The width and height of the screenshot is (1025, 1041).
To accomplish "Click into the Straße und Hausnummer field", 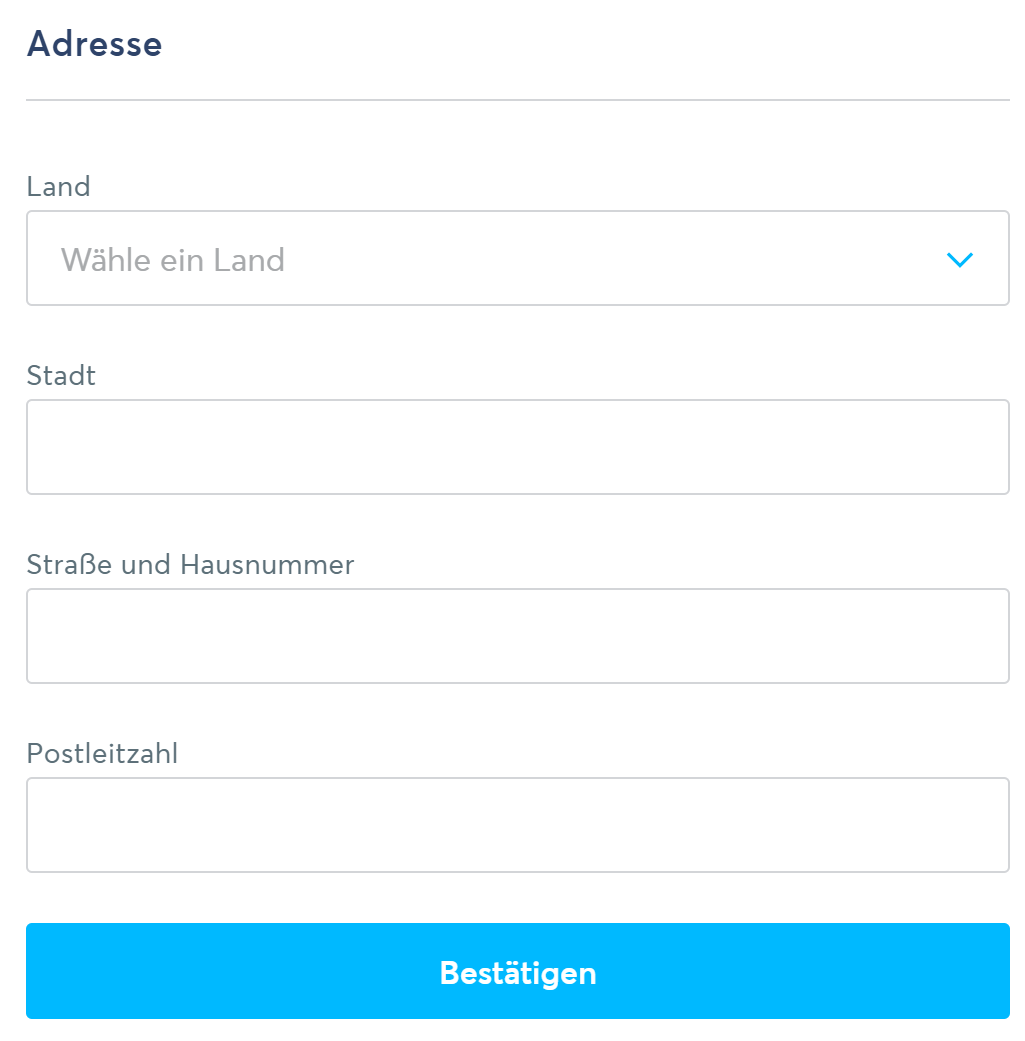I will click(x=517, y=636).
